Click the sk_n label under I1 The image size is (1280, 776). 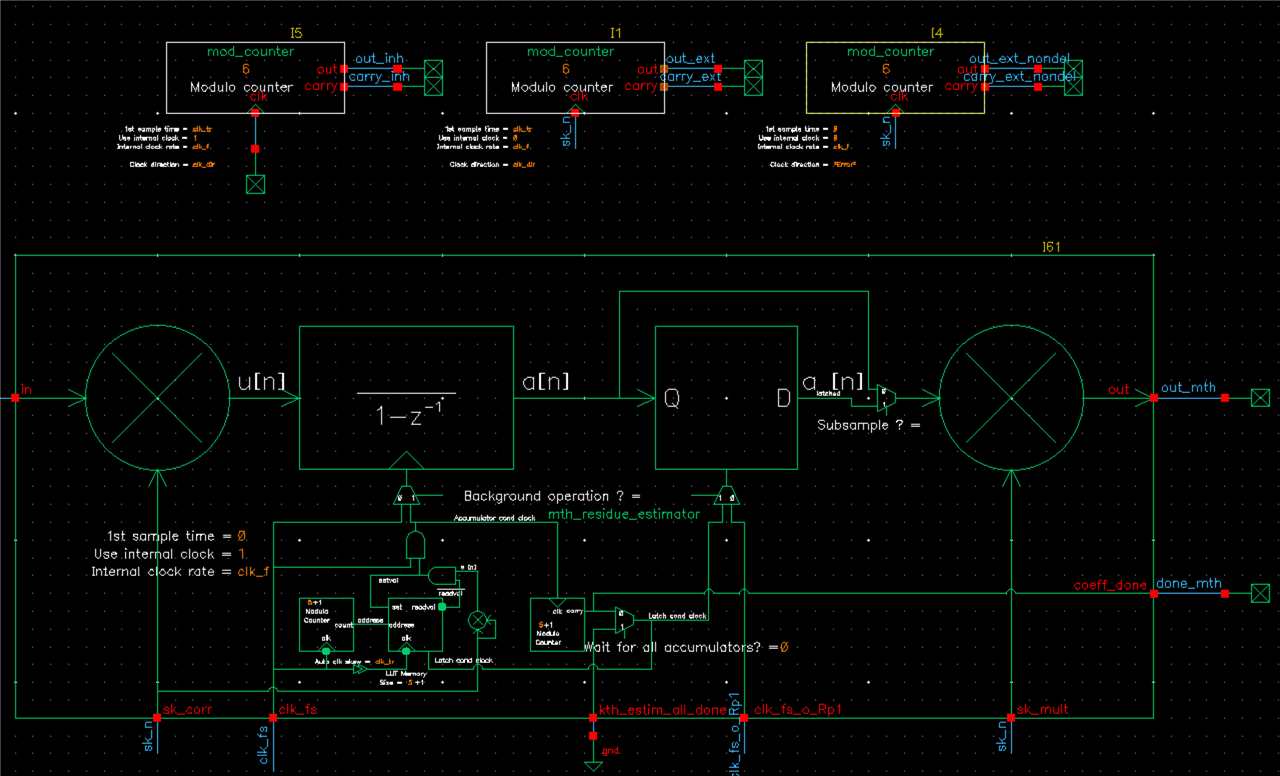click(x=566, y=131)
